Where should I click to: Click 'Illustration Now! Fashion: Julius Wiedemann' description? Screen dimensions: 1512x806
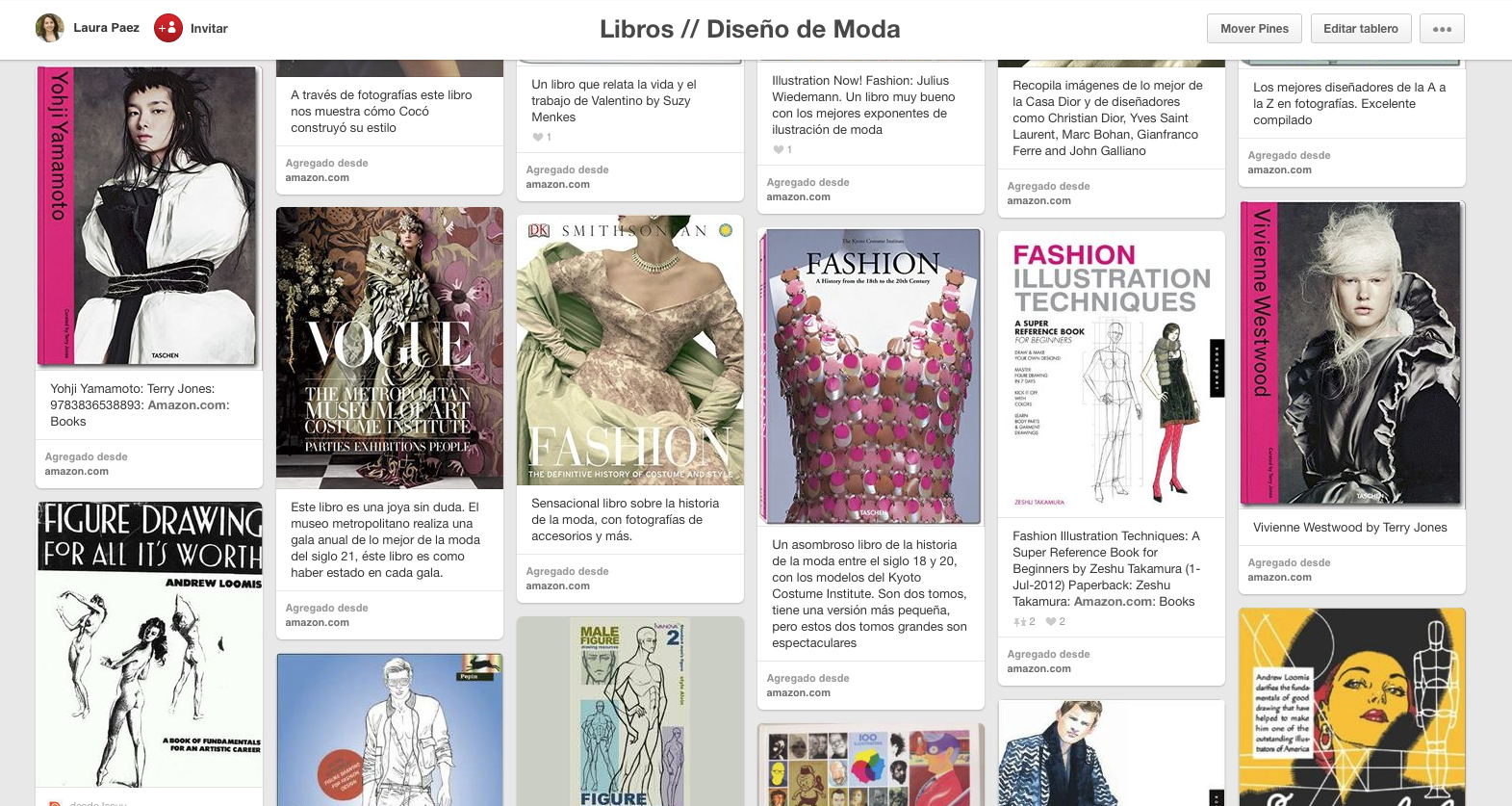(864, 105)
